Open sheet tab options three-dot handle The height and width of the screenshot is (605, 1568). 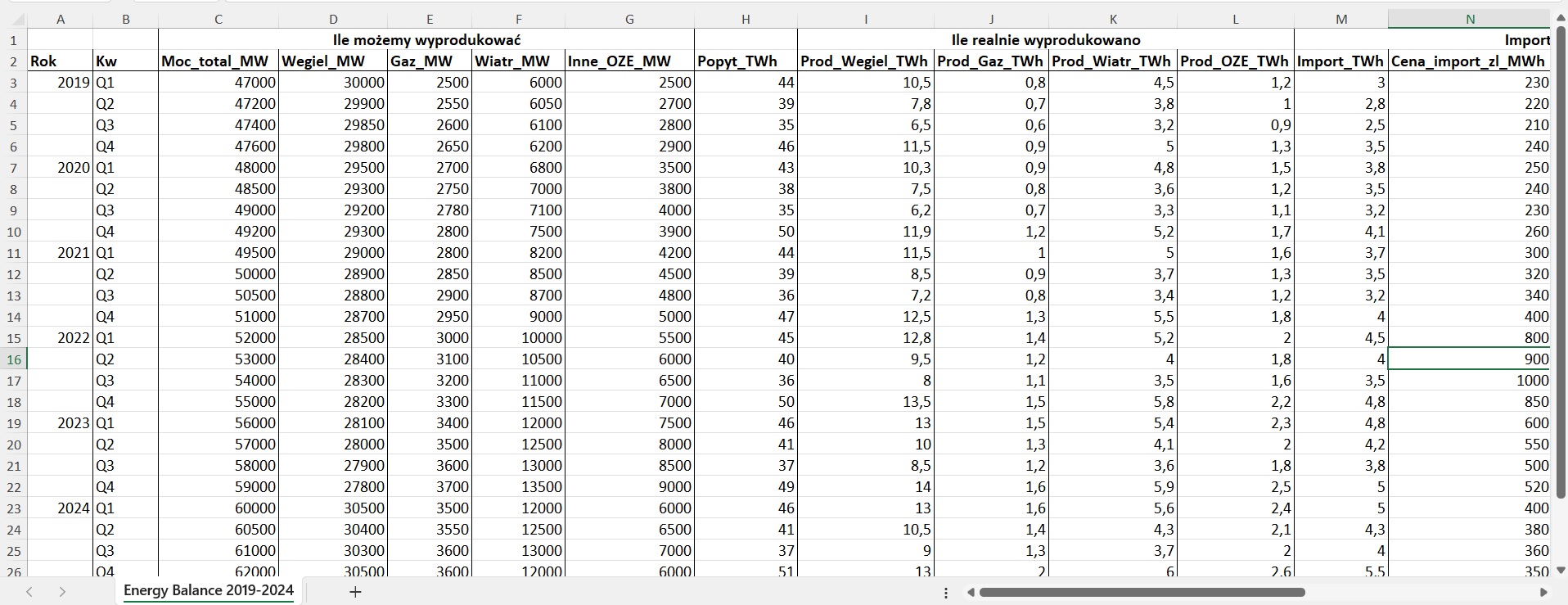point(946,592)
